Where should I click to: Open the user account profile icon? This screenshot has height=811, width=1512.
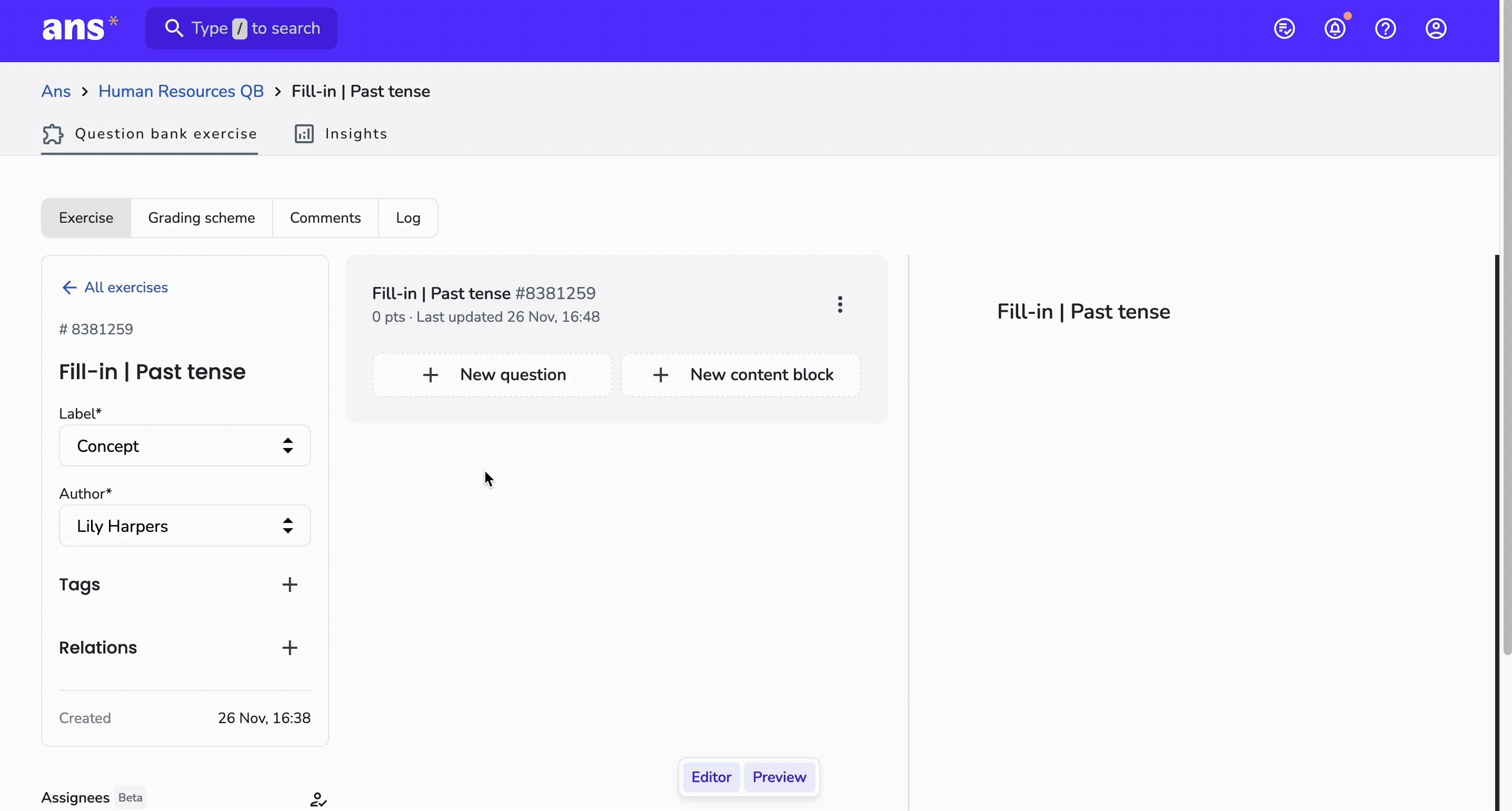[x=1436, y=28]
